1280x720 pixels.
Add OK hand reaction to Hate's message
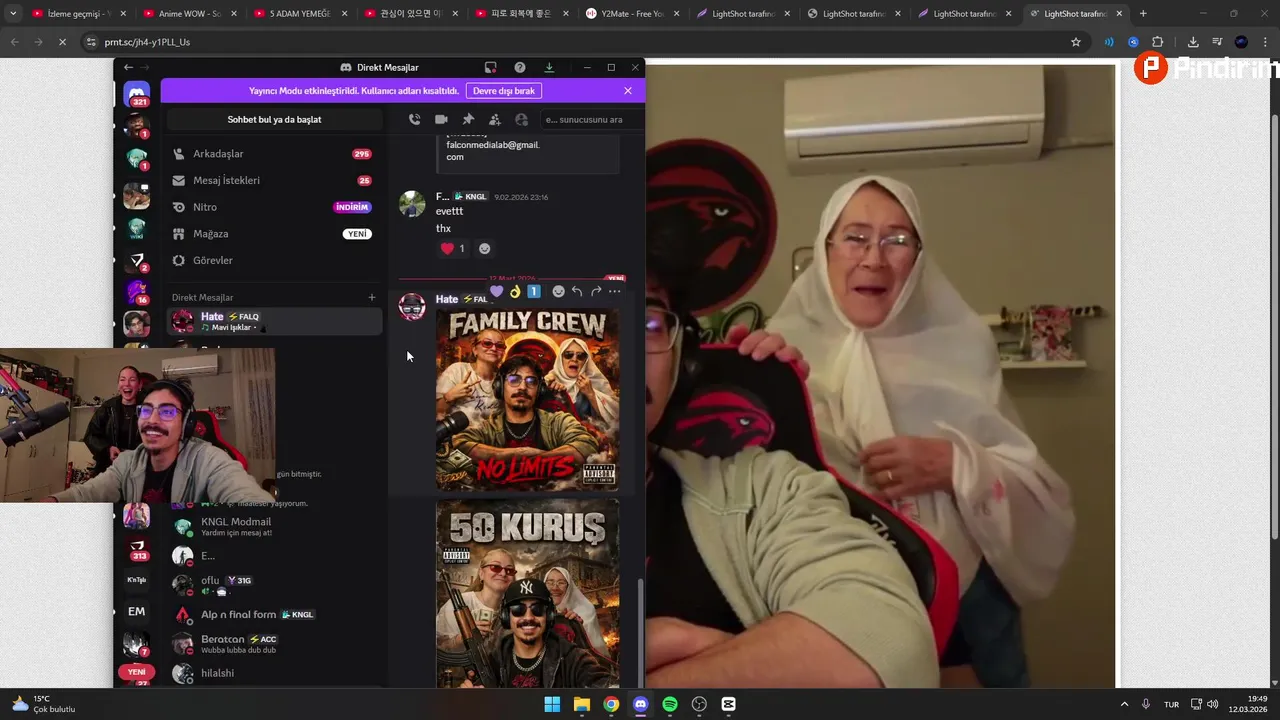(515, 291)
